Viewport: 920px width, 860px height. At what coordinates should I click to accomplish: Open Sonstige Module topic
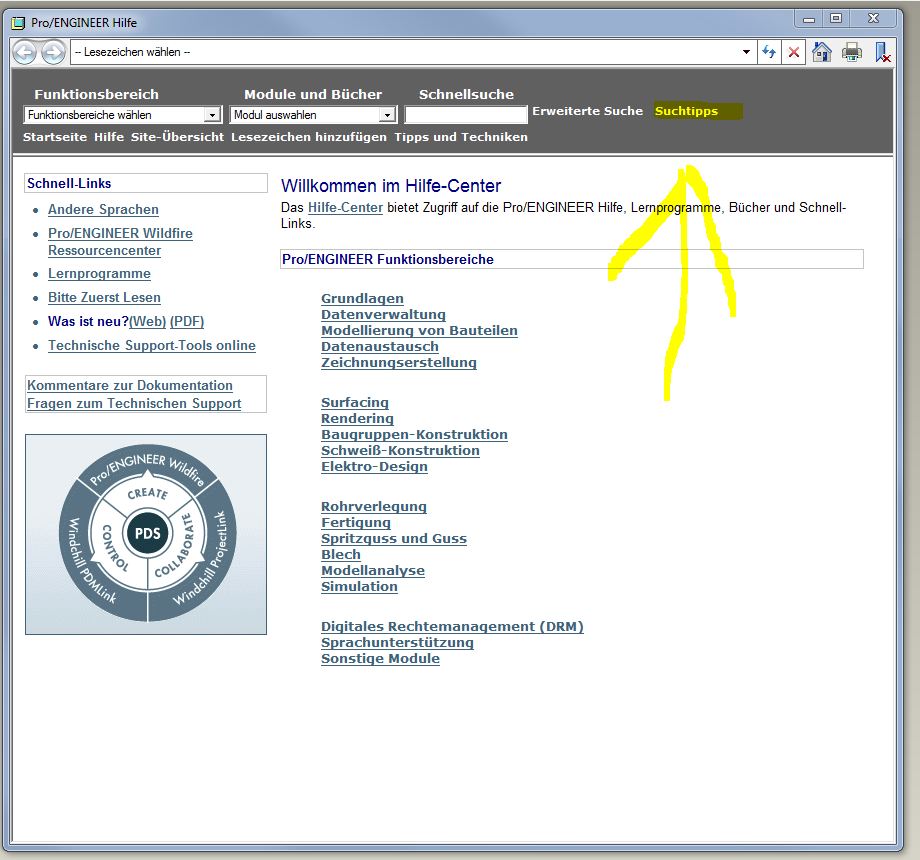point(380,659)
